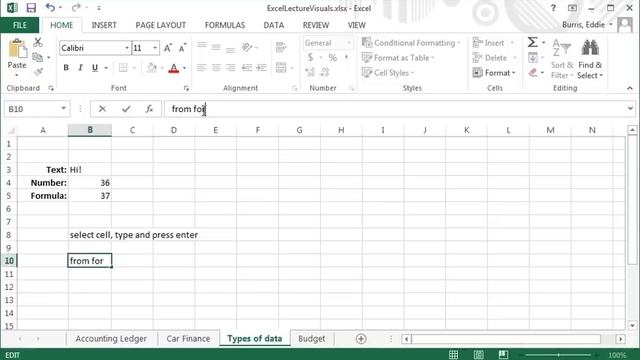This screenshot has width=640, height=360.
Task: Select the Car Finance sheet tab
Action: [x=188, y=339]
